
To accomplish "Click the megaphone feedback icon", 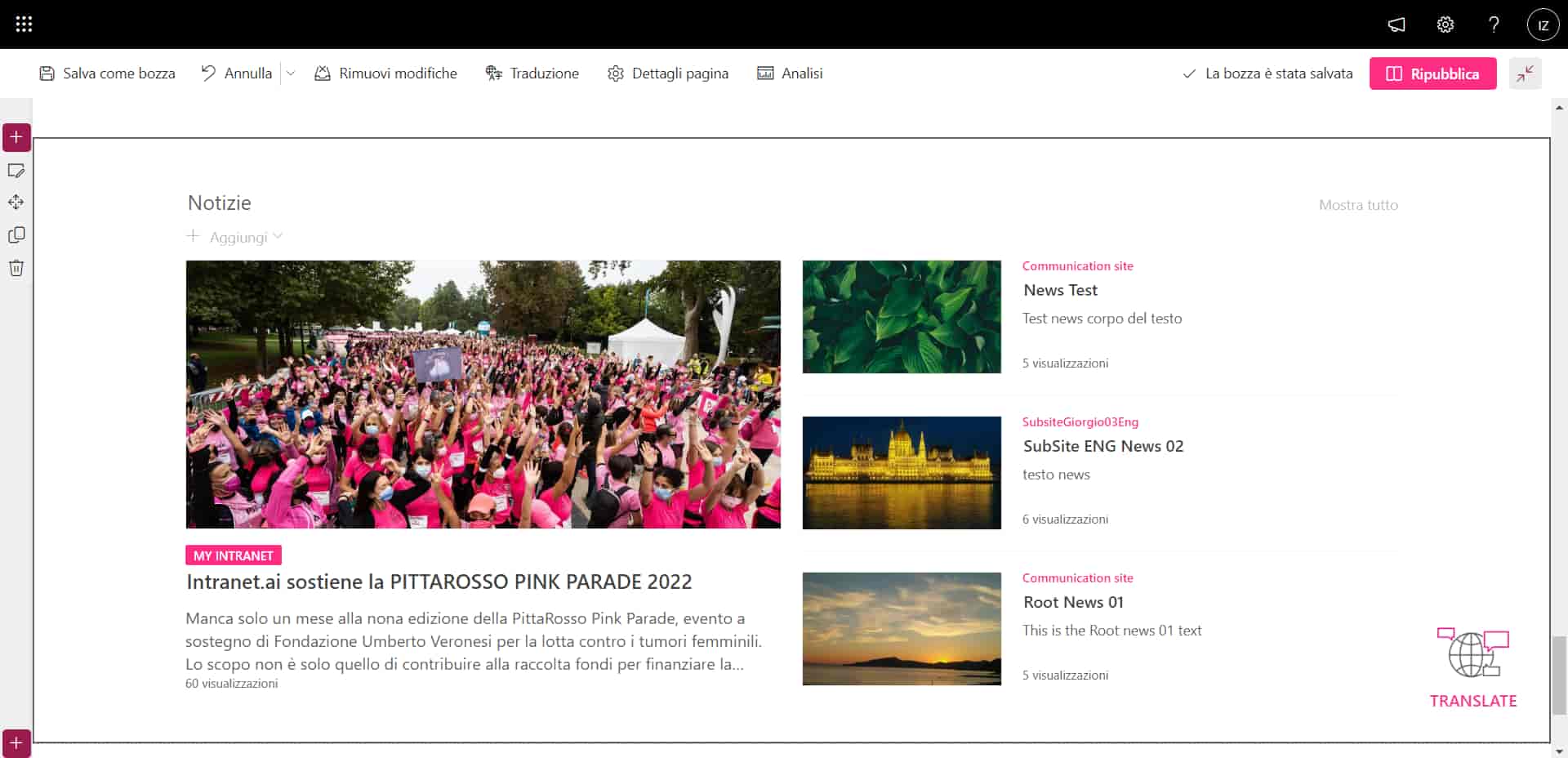I will [1396, 25].
